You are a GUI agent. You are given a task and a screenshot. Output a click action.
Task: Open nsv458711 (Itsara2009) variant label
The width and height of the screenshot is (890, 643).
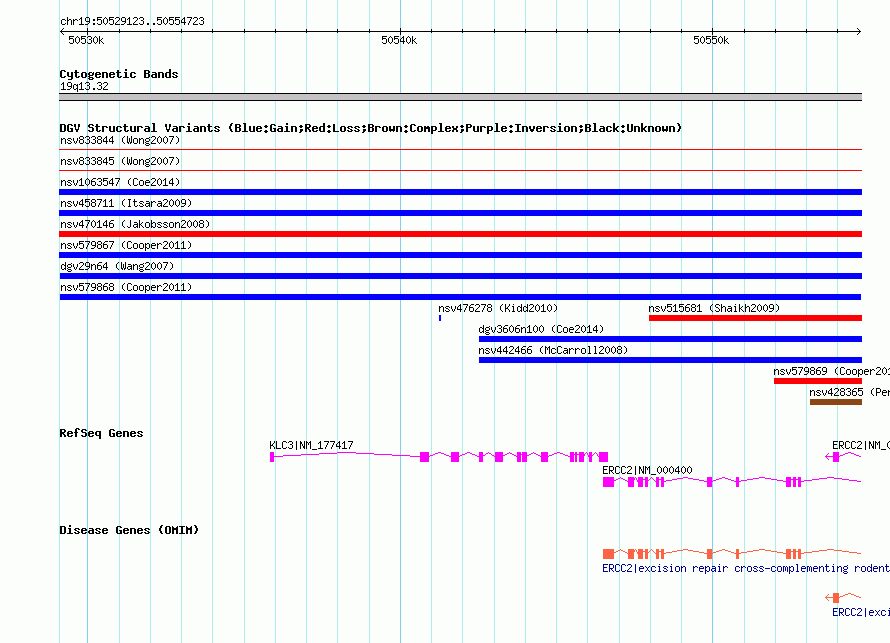(x=126, y=203)
